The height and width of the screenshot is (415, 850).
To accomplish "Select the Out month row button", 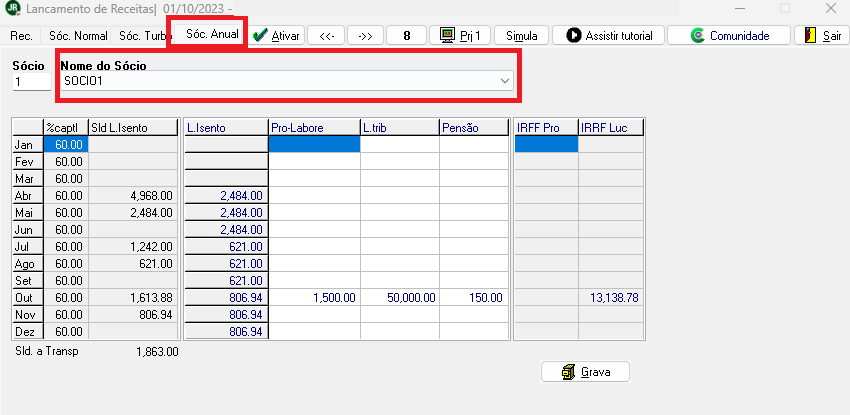I will click(26, 298).
